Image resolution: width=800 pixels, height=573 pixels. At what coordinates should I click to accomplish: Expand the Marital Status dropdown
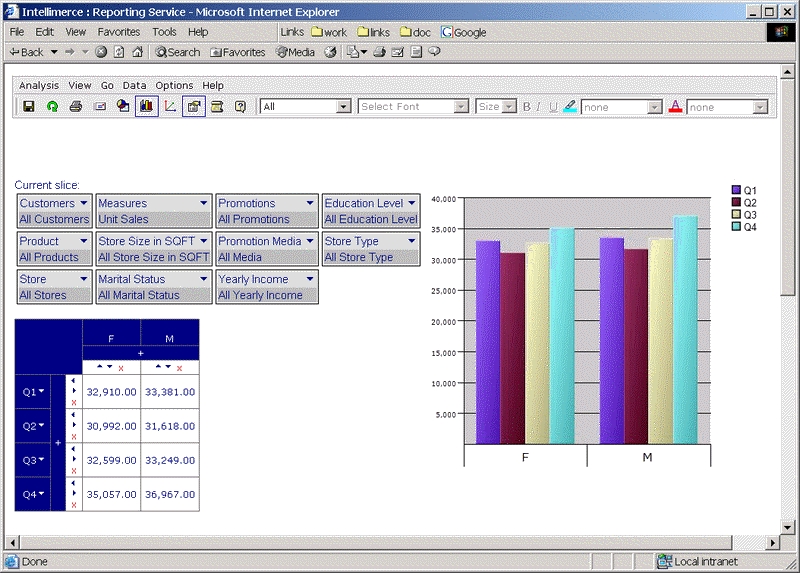coord(204,279)
